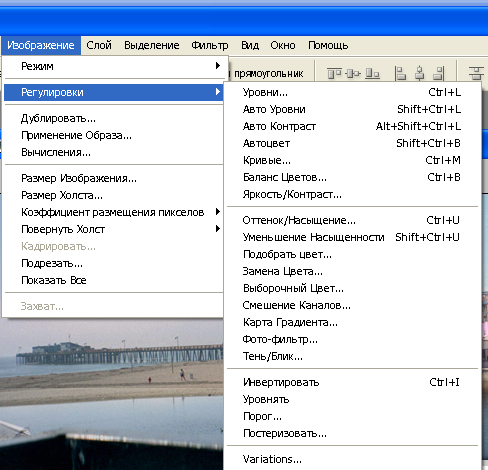This screenshot has height=470, width=488.
Task: Choose Подрезать... from the menu
Action: (x=113, y=263)
